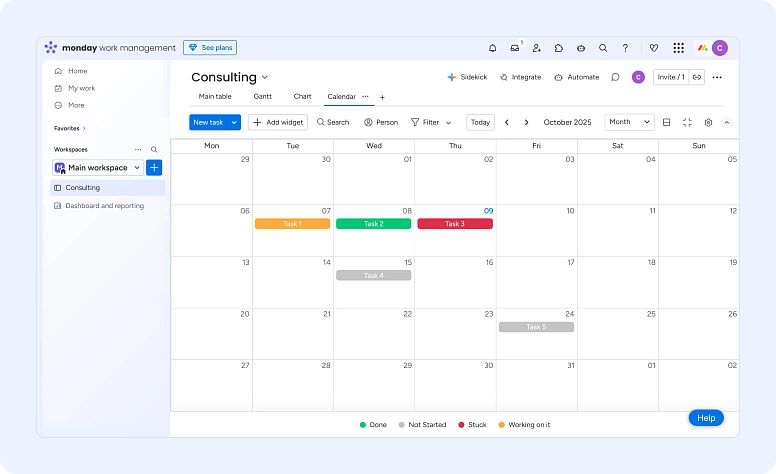The image size is (776, 474).
Task: Open Task 2 on the calendar
Action: (373, 224)
